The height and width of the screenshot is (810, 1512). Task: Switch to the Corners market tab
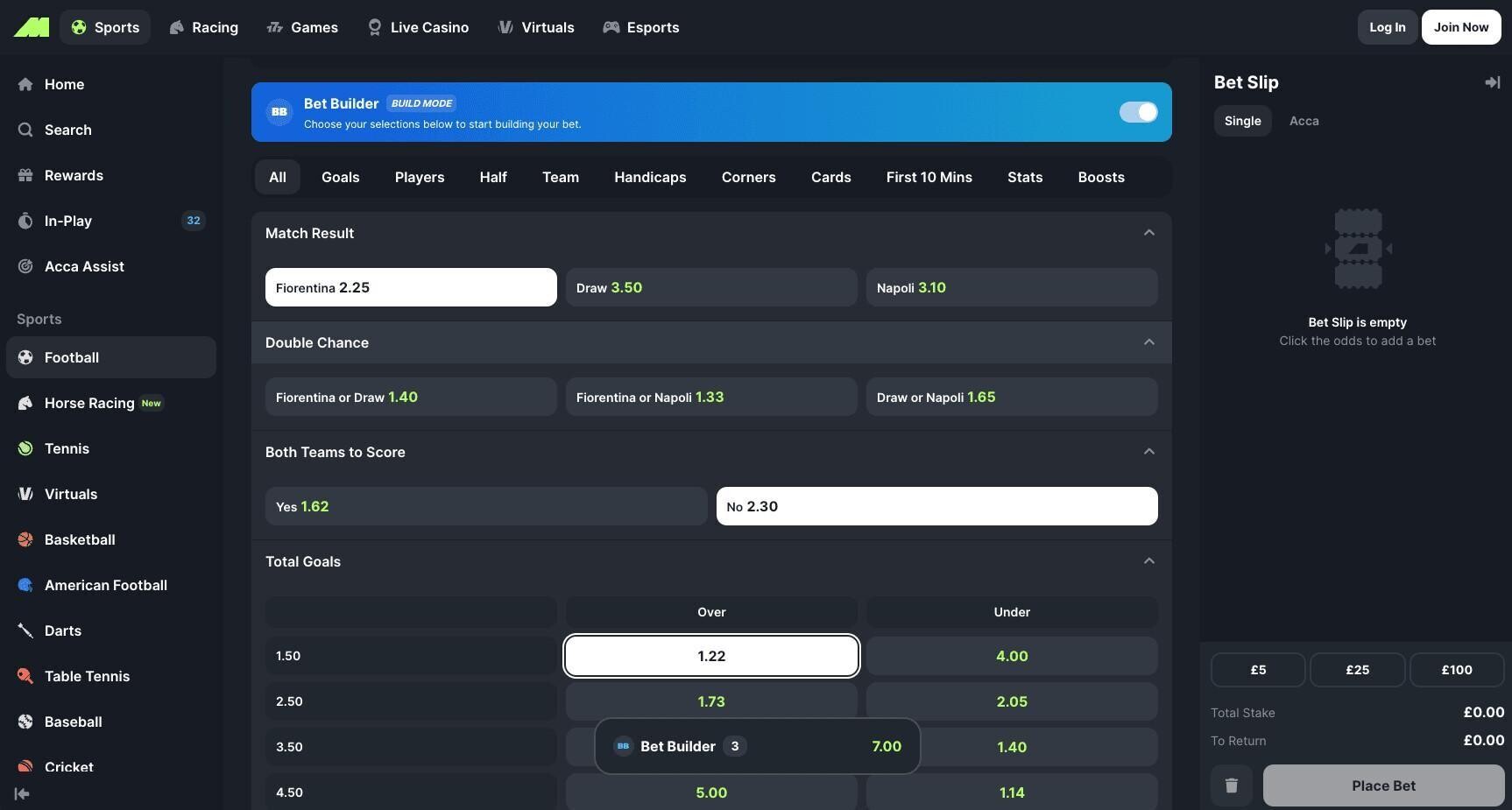tap(748, 177)
